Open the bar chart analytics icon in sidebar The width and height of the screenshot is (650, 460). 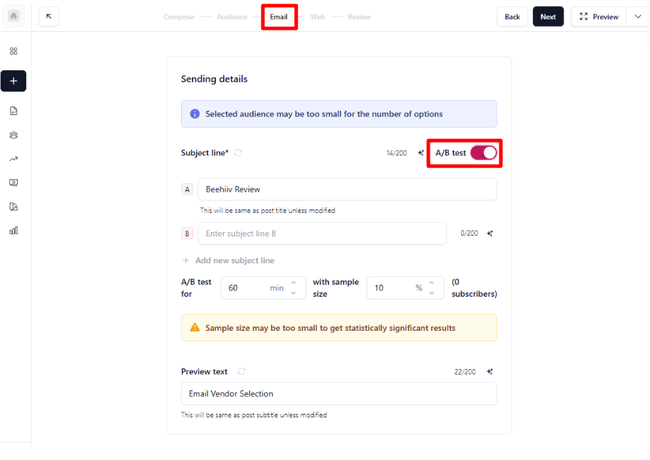click(14, 230)
